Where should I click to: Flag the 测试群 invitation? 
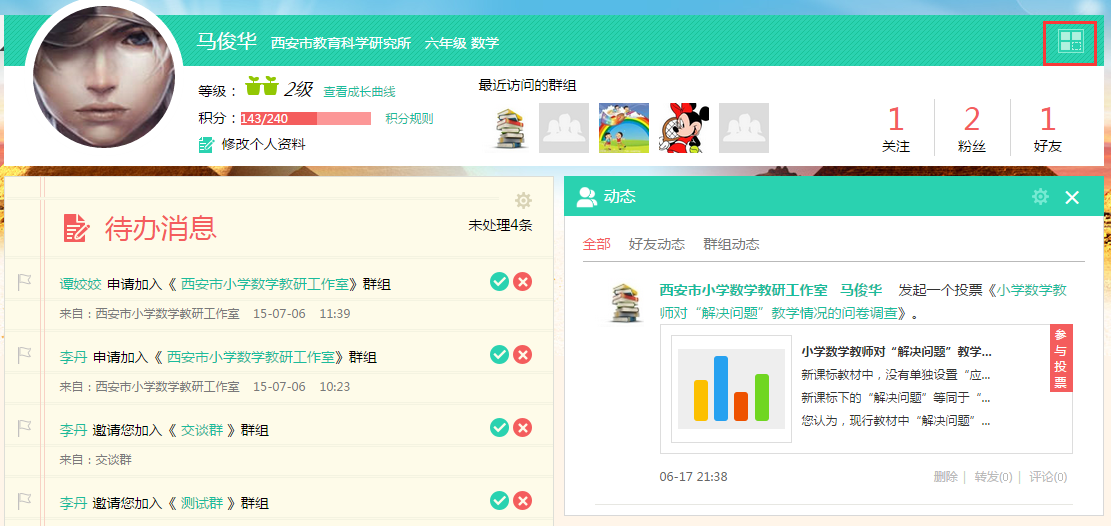[24, 501]
